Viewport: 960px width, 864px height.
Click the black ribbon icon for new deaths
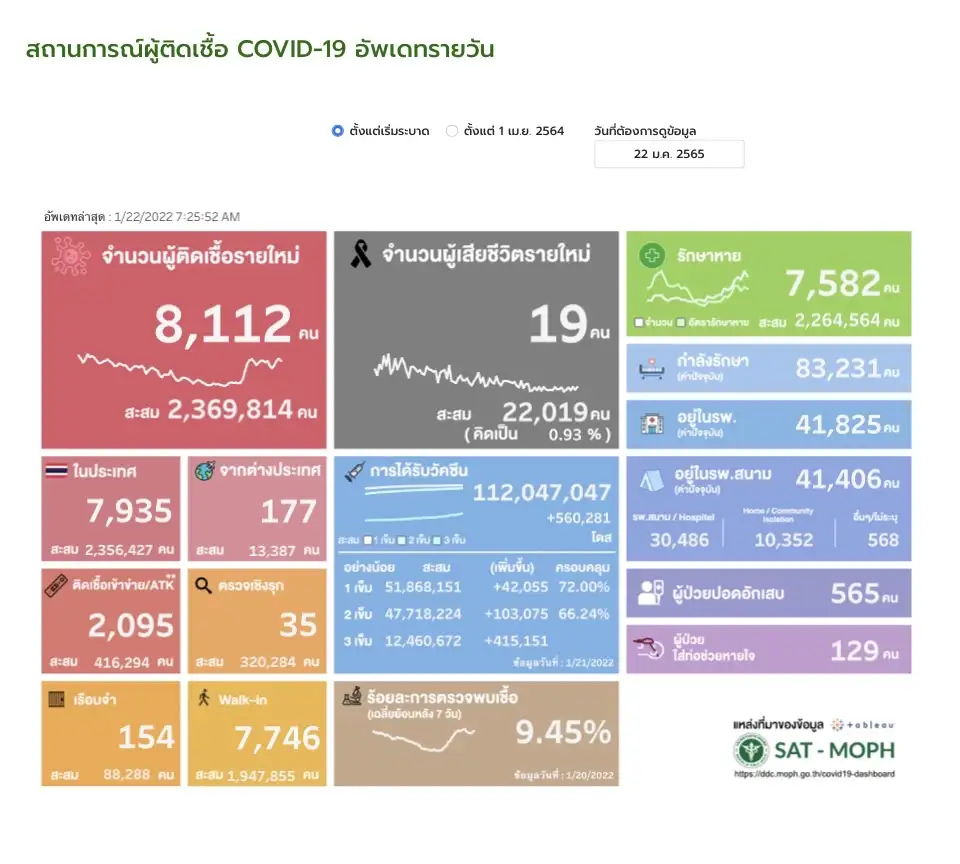360,255
